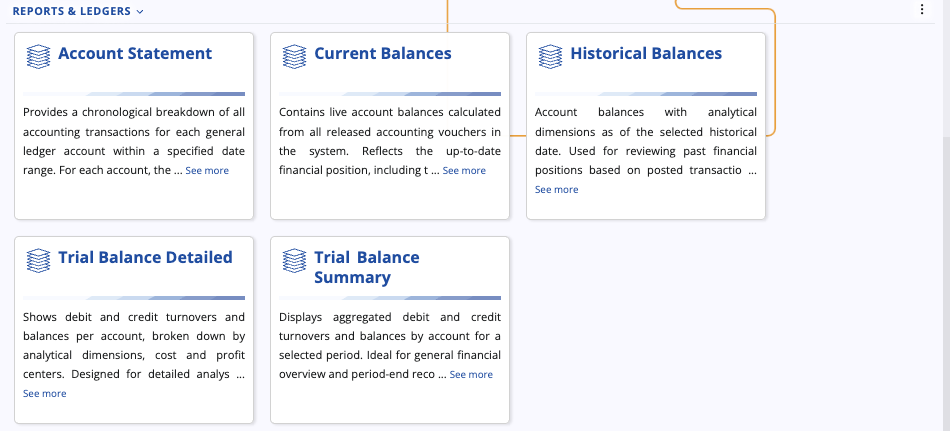This screenshot has width=950, height=431.
Task: Click the Trial Balance Detailed ledger icon
Action: pyautogui.click(x=38, y=260)
